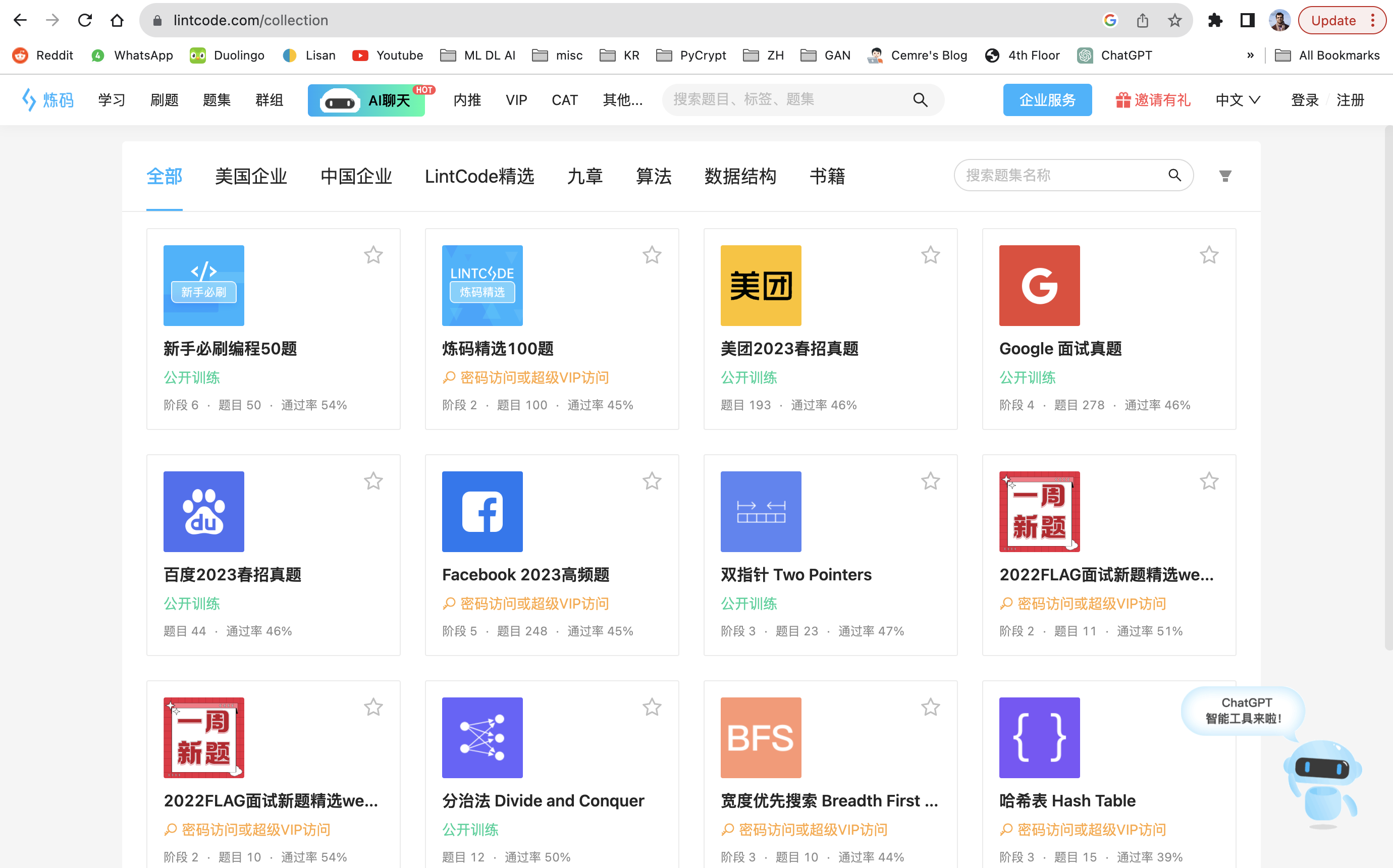Click the 炼码精选100题 collection icon
Screen dimensions: 1393x868
(x=482, y=285)
